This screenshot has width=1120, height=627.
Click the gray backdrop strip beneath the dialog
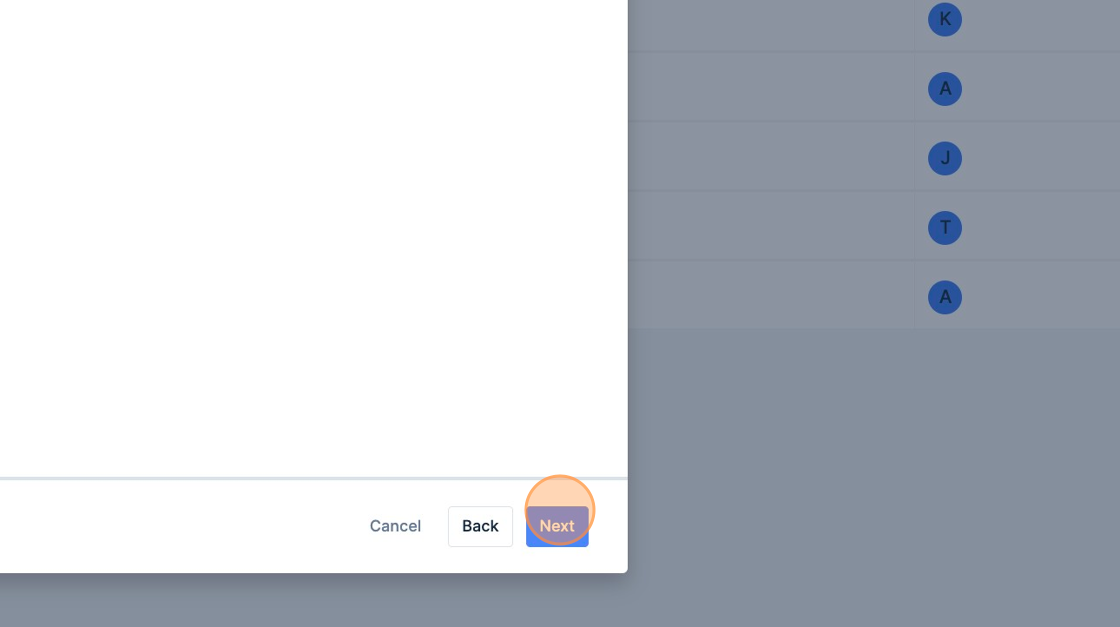coord(314,601)
